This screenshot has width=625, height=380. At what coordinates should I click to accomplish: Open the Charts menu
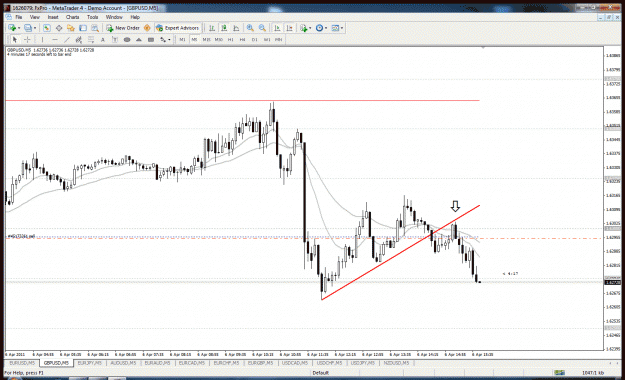(72, 17)
